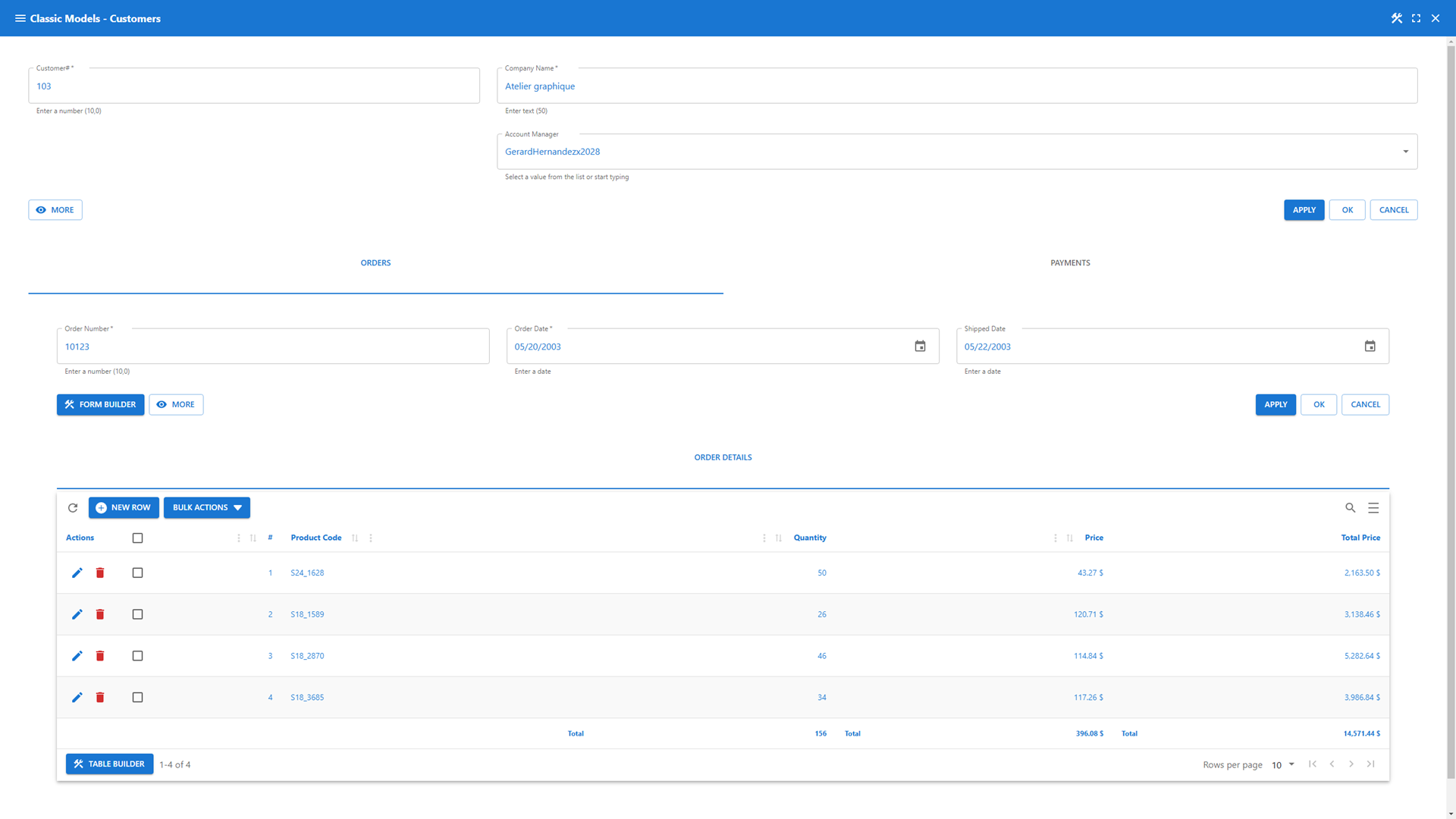Focus the Order Number field

(x=273, y=347)
